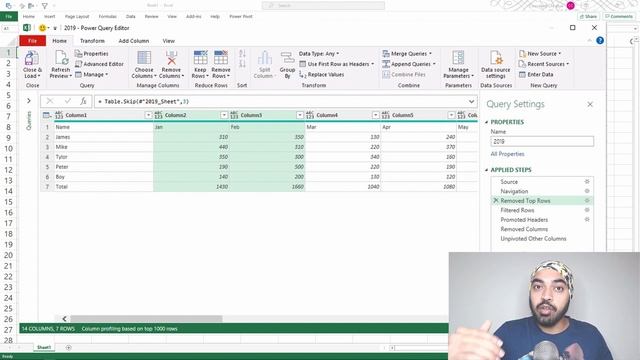Image resolution: width=640 pixels, height=360 pixels.
Task: Open the Use First Row as Headers dropdown
Action: (337, 64)
